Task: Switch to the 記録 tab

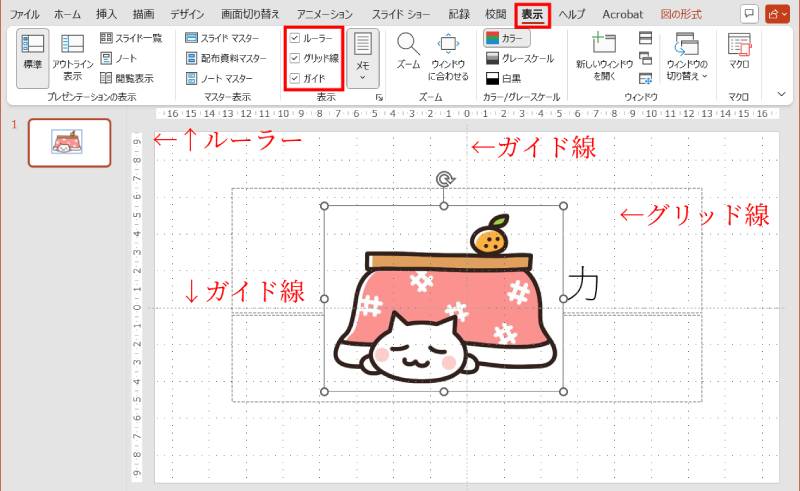Action: coord(459,14)
